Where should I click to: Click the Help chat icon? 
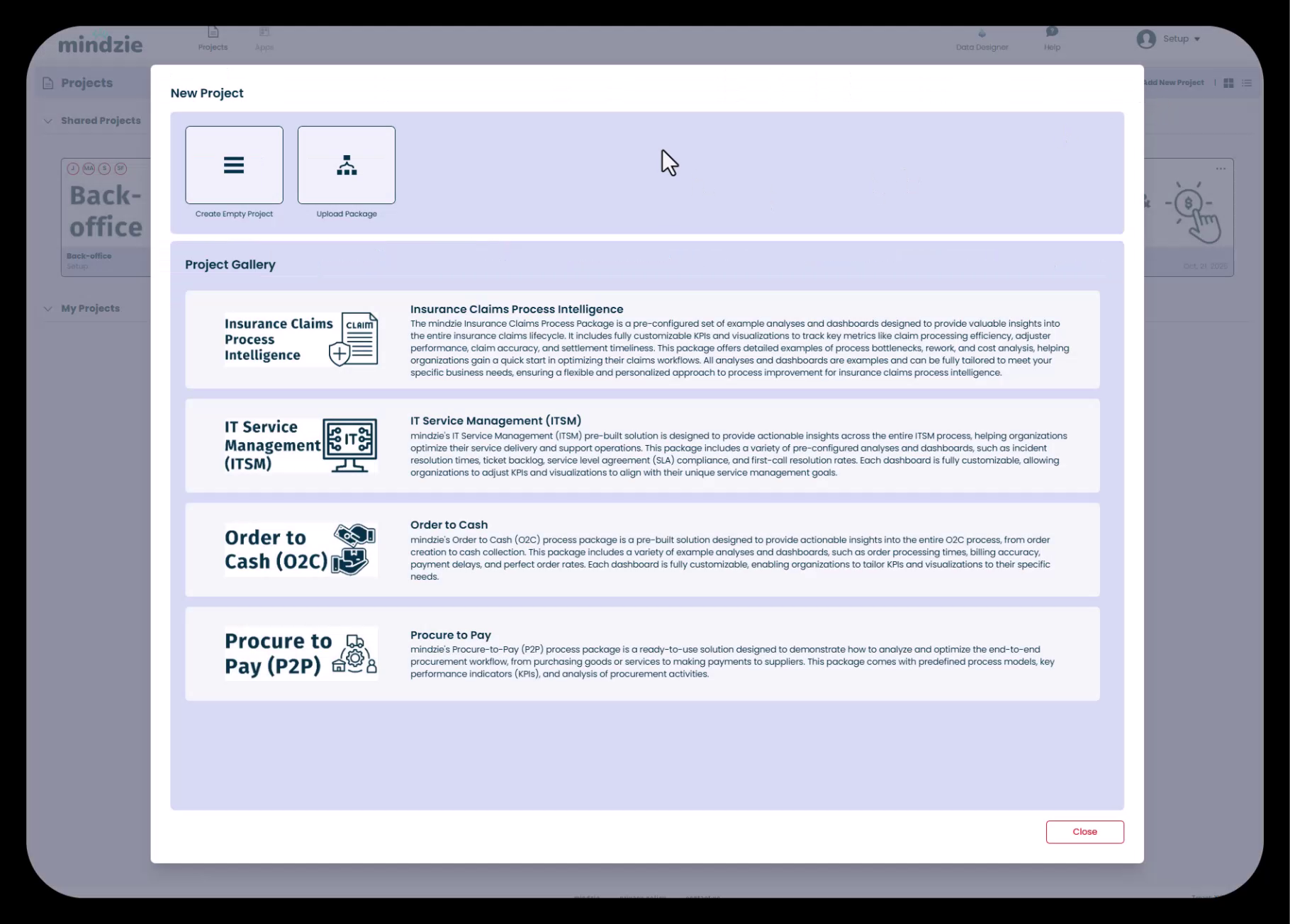coord(1052,32)
